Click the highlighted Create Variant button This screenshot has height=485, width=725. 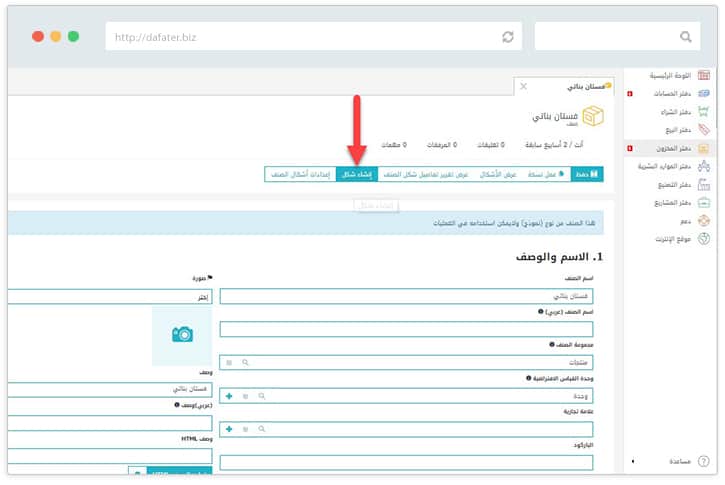click(357, 174)
